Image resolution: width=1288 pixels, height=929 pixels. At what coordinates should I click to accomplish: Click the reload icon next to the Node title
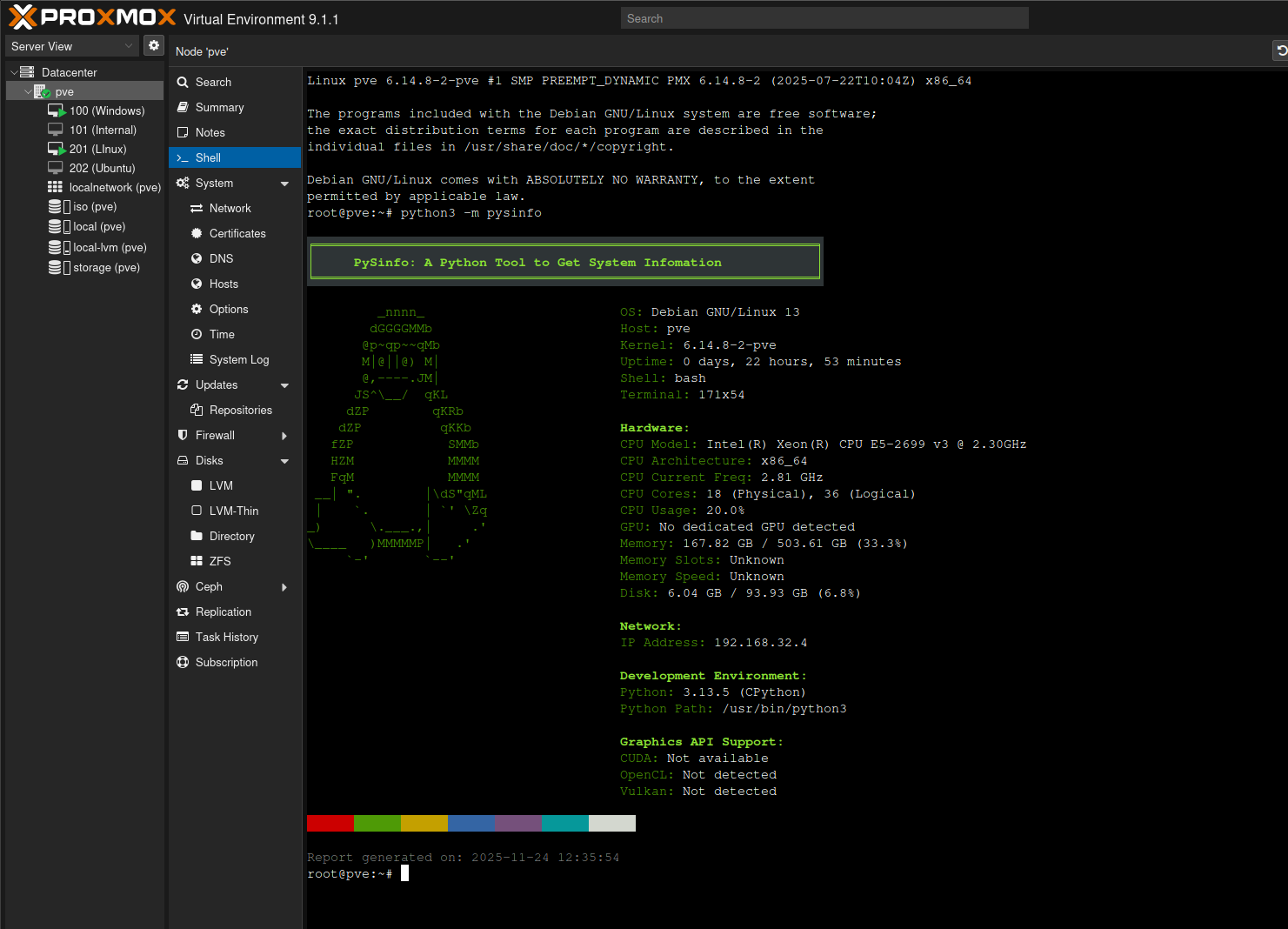pyautogui.click(x=1281, y=51)
